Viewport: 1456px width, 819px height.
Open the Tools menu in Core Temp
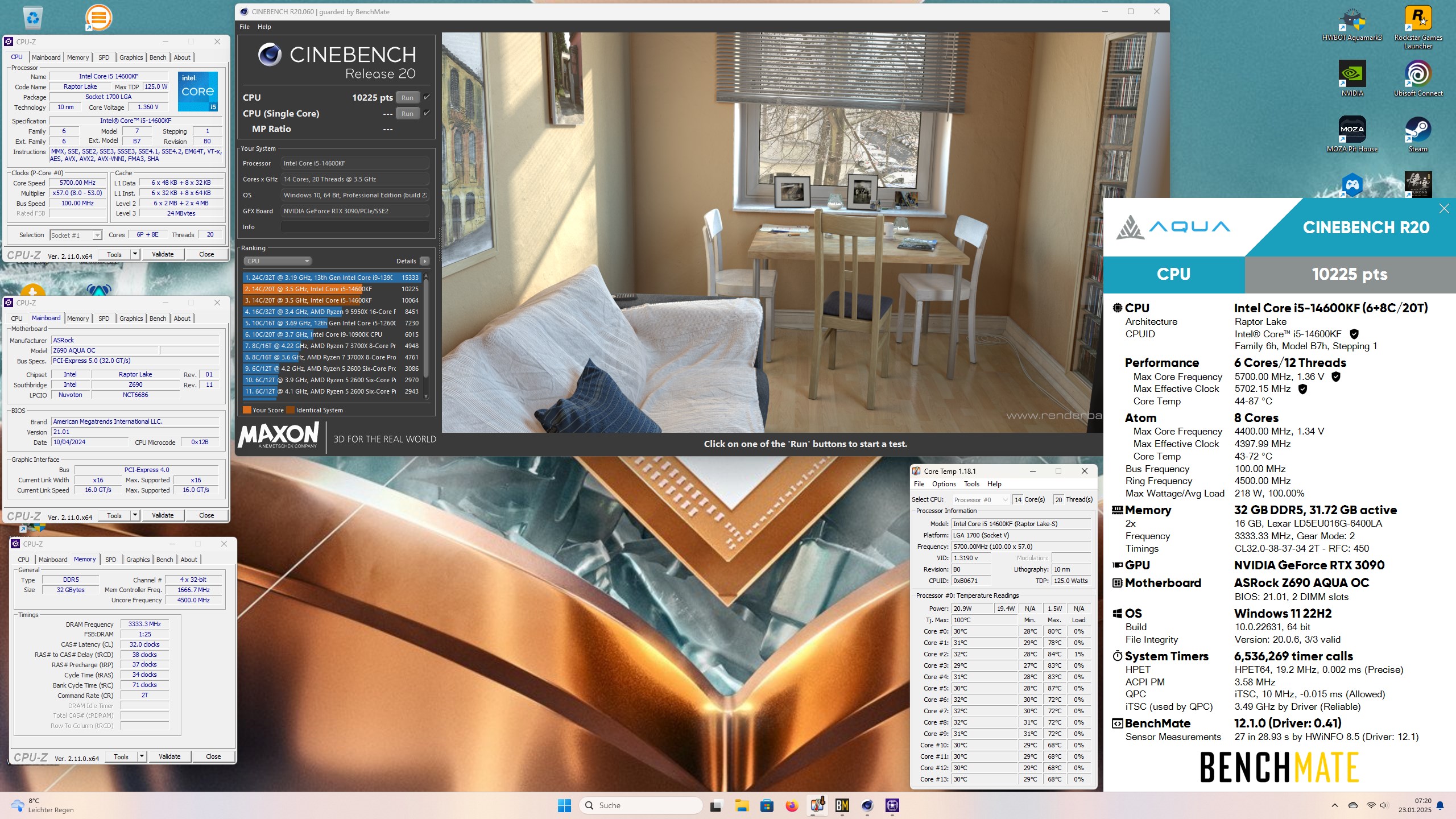(971, 484)
